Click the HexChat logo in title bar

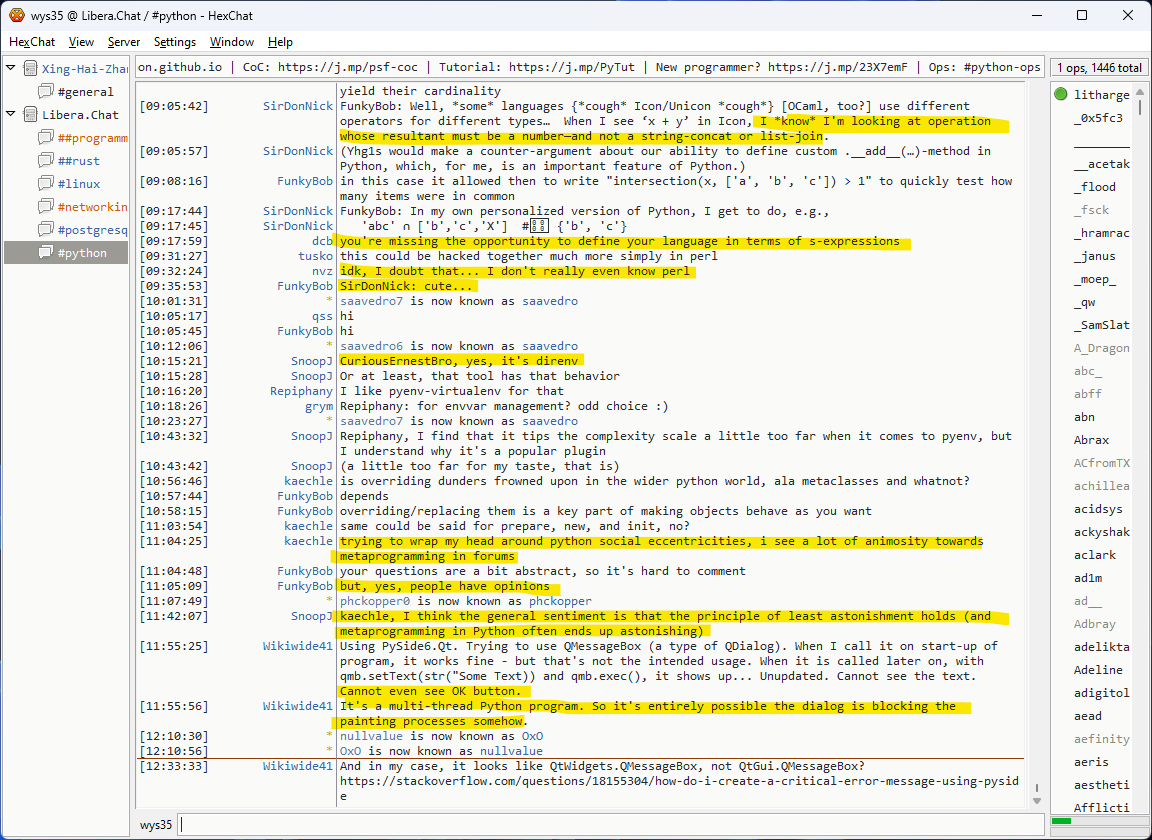pyautogui.click(x=16, y=15)
